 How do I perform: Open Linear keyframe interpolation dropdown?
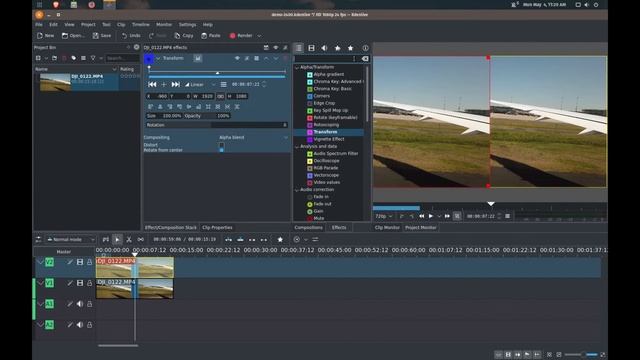200,84
